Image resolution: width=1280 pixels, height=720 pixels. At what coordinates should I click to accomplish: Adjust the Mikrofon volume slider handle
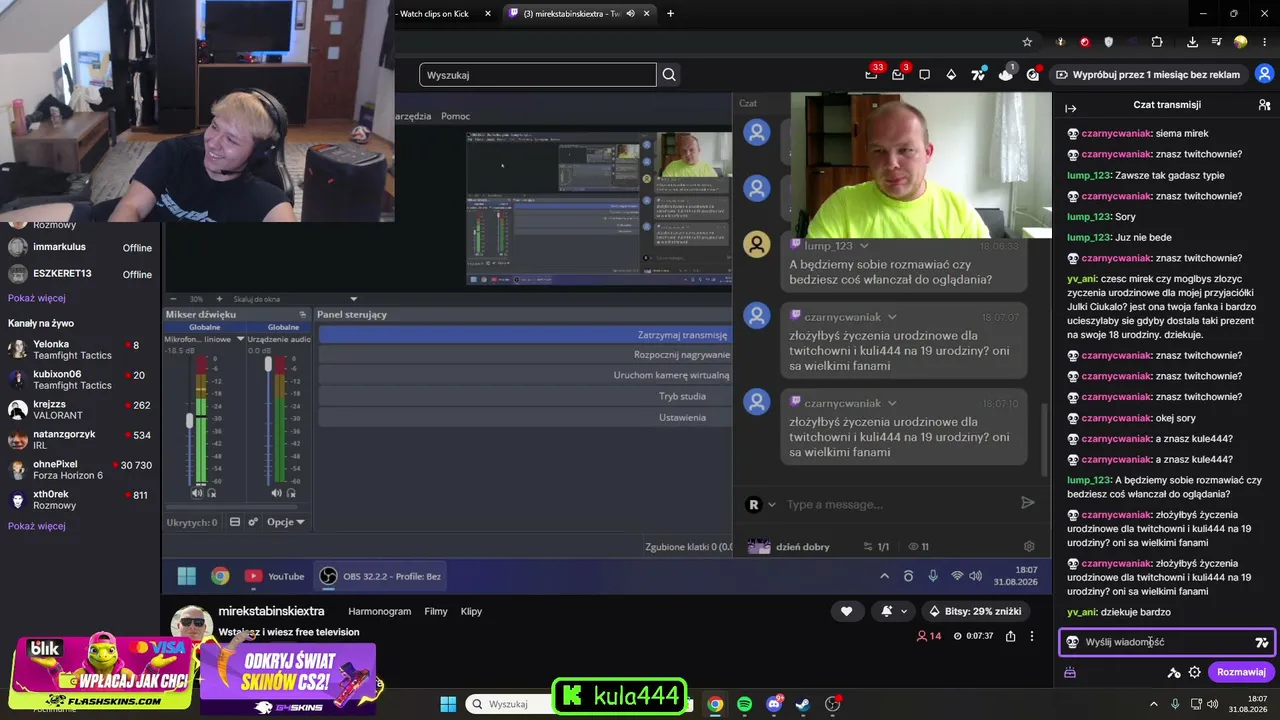[190, 421]
